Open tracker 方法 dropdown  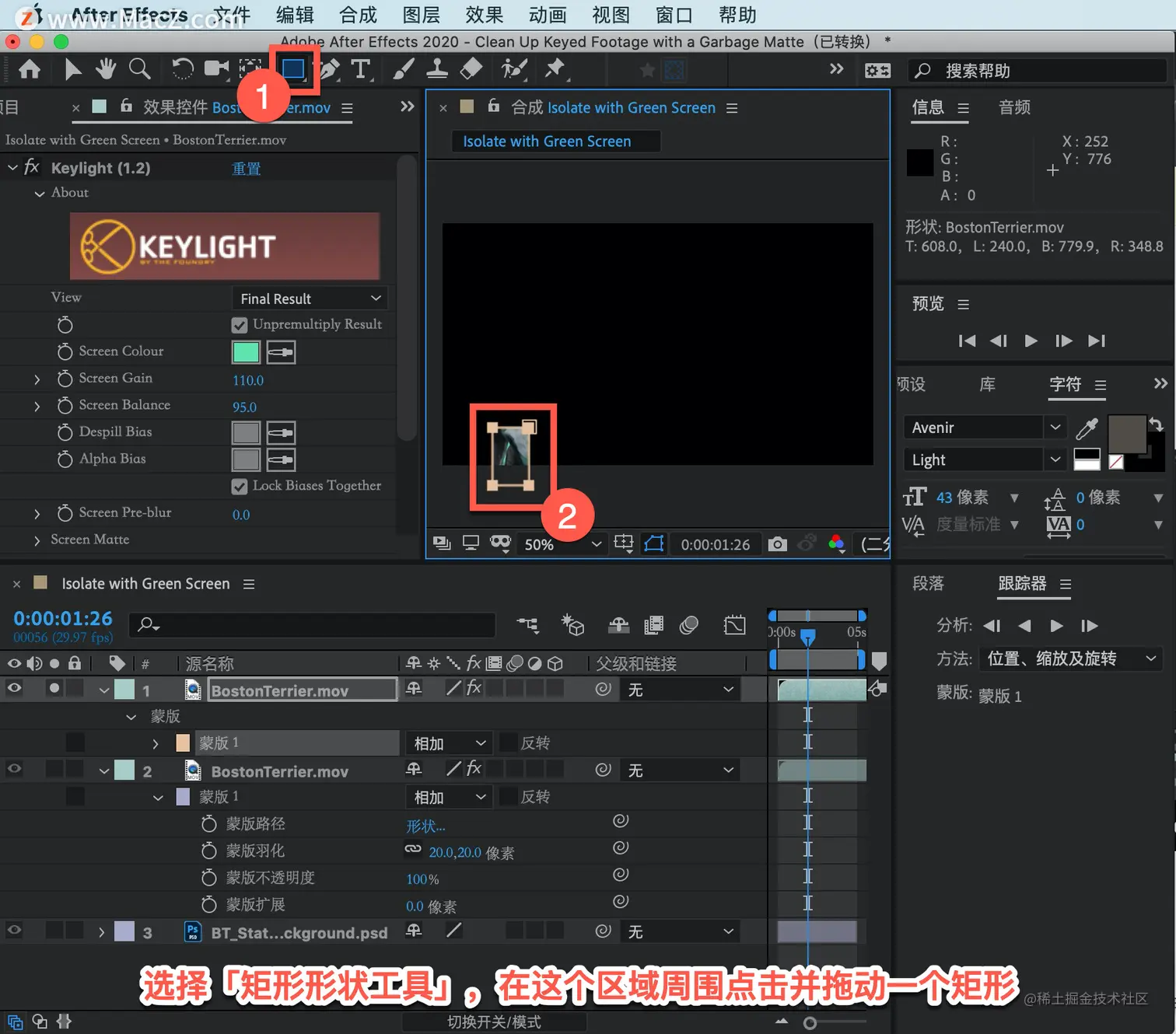click(x=1069, y=658)
